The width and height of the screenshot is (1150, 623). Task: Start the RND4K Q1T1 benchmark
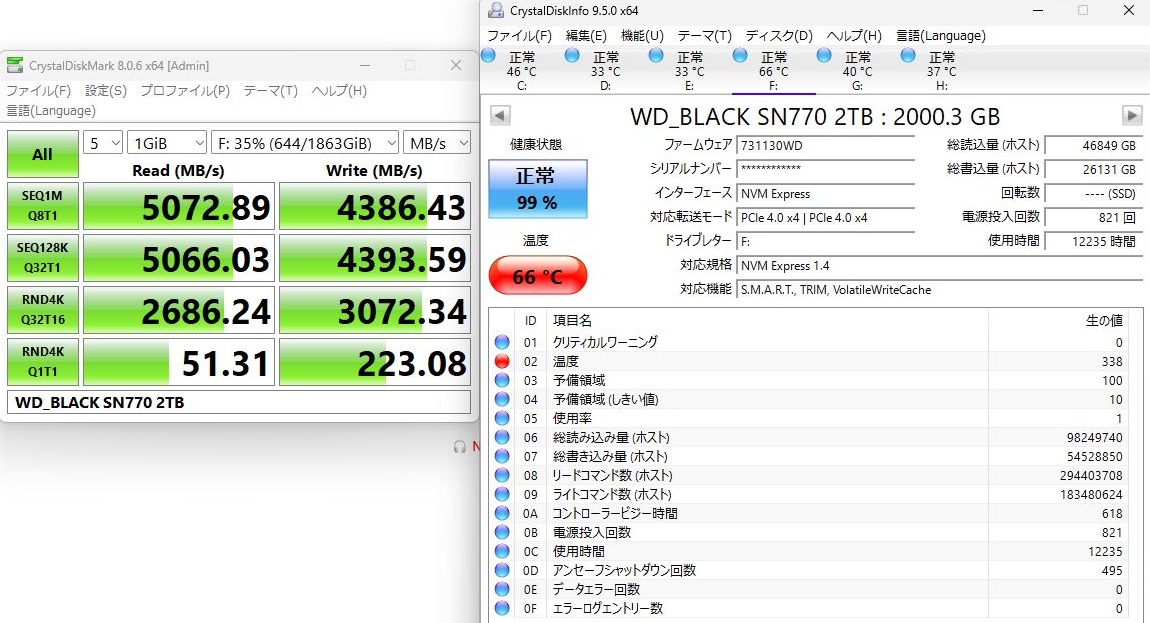pos(43,362)
